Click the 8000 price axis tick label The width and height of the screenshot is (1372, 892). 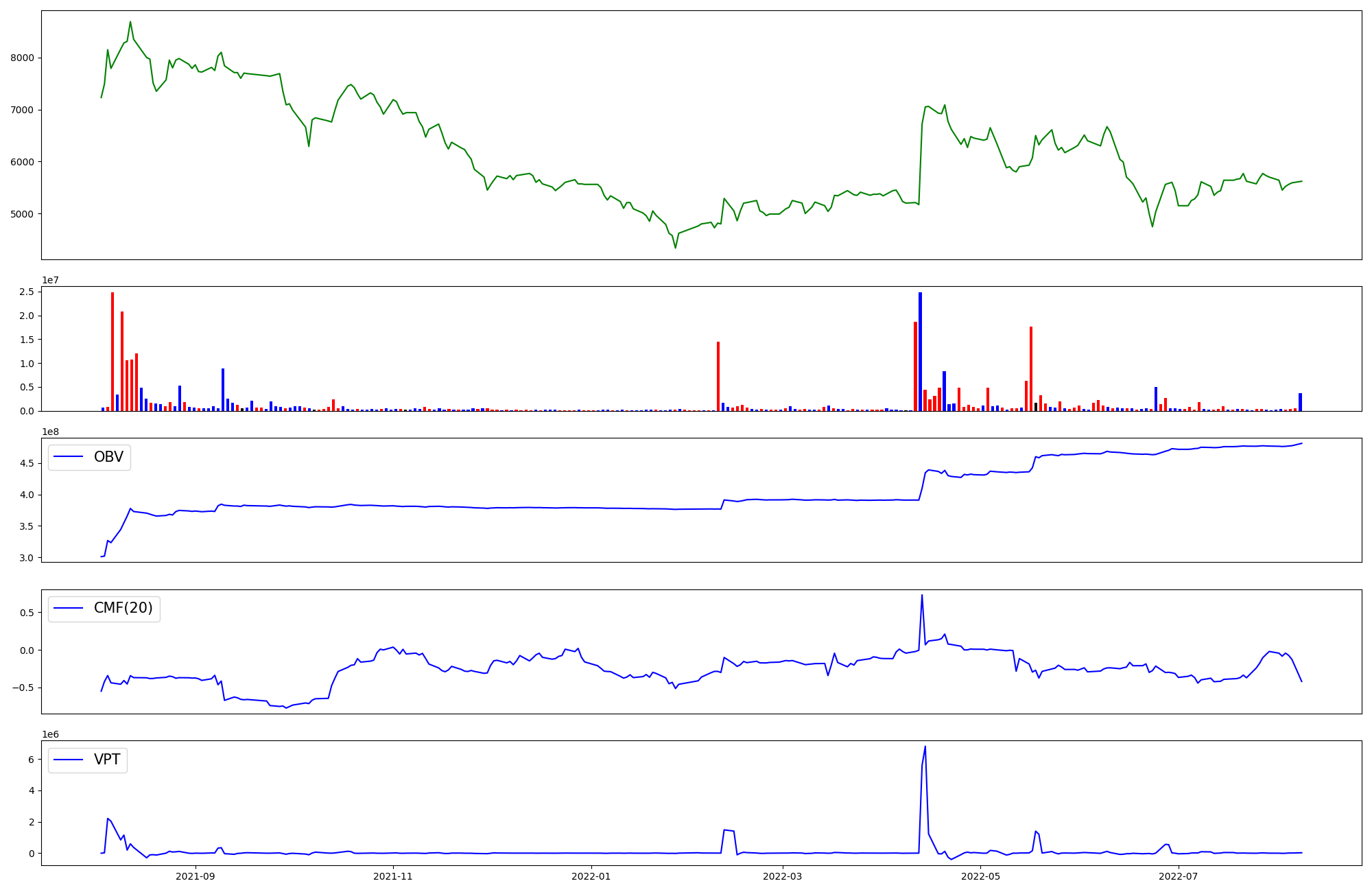tap(22, 58)
